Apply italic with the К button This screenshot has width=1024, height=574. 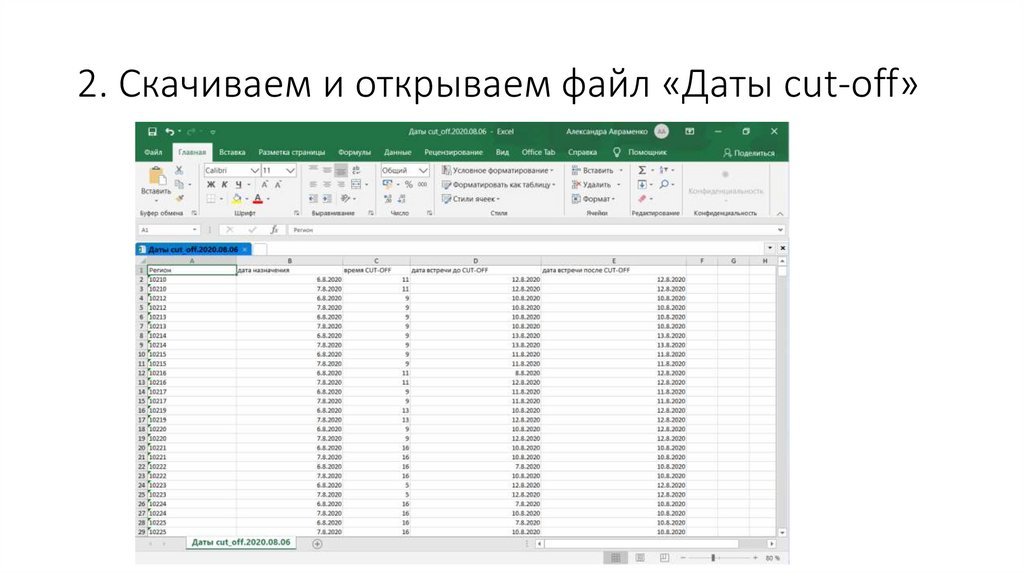(x=224, y=185)
